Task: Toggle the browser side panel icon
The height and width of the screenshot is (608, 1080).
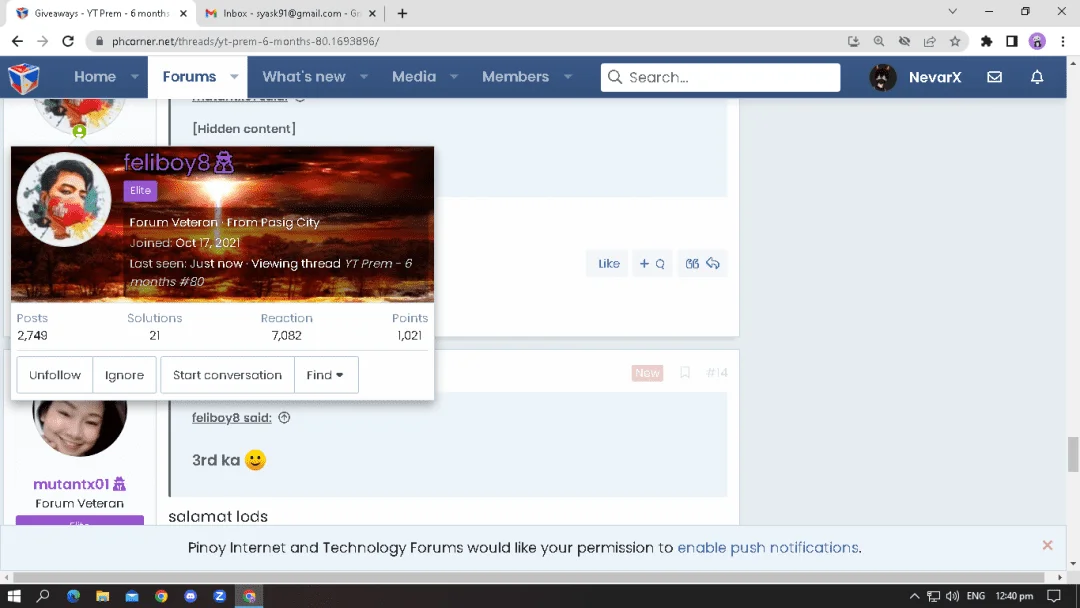Action: point(1012,41)
